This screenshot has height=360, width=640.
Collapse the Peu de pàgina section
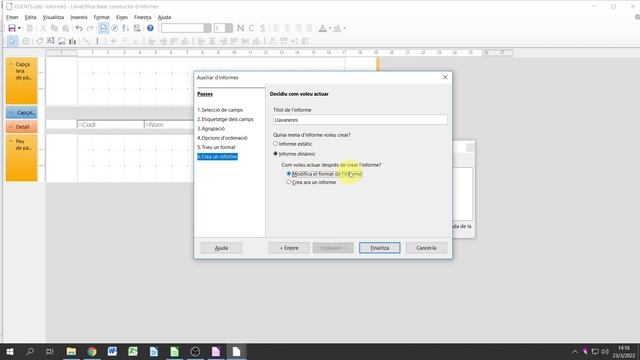pyautogui.click(x=11, y=141)
